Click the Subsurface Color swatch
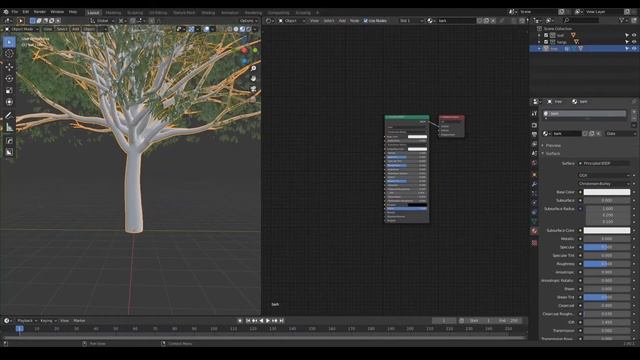This screenshot has height=360, width=640. (607, 230)
